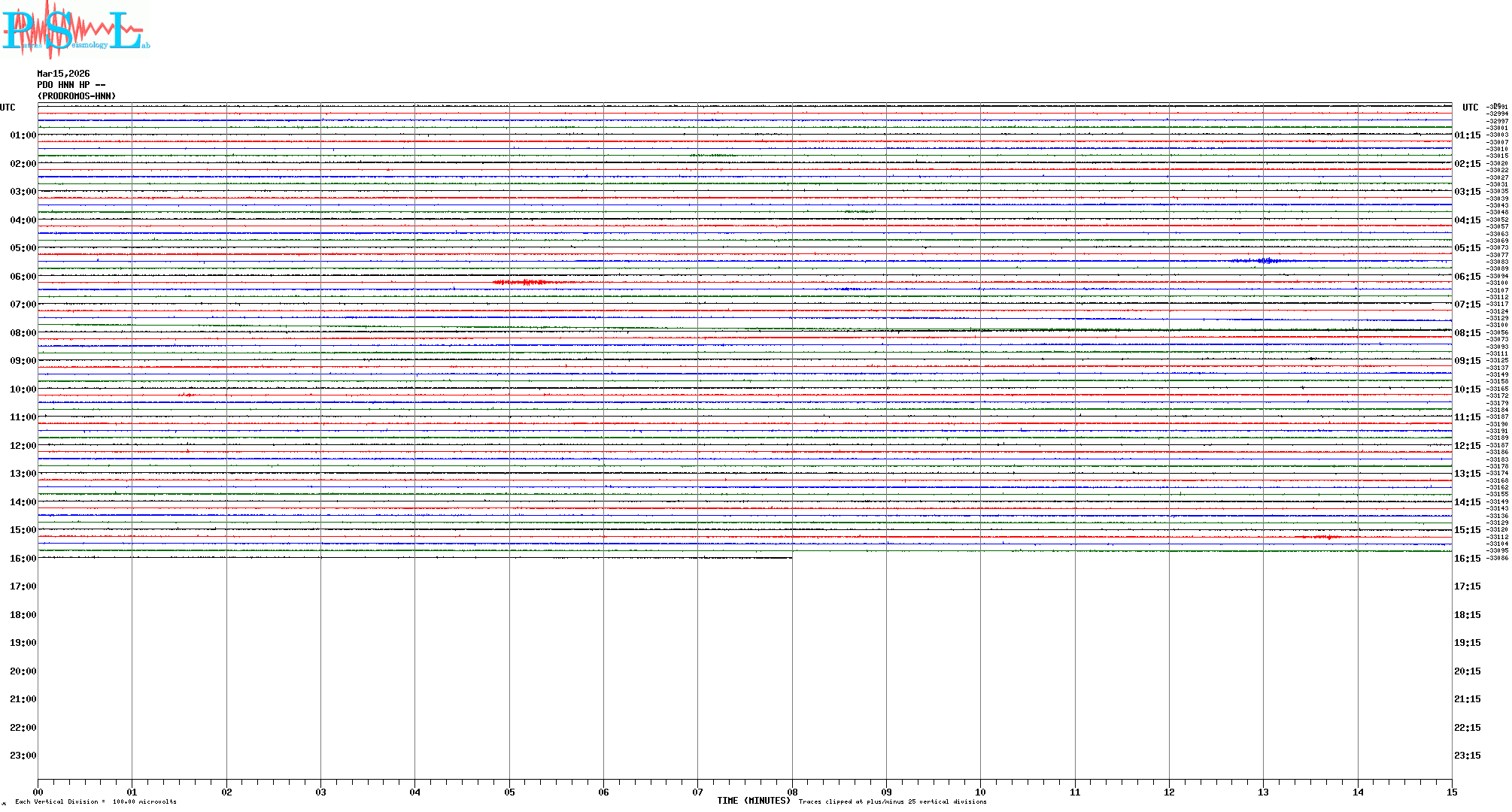The image size is (1512, 812).
Task: Click the Each Vertical Division scale note
Action: click(x=96, y=801)
